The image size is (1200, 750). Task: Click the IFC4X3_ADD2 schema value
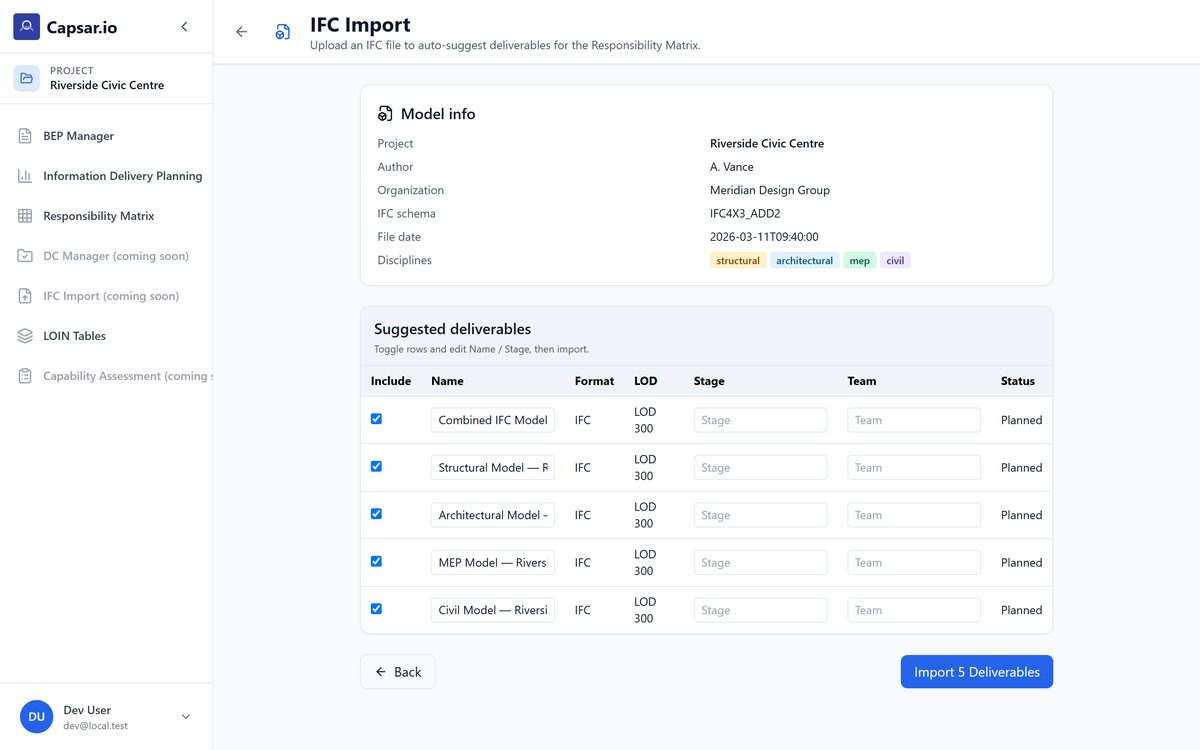pos(745,214)
